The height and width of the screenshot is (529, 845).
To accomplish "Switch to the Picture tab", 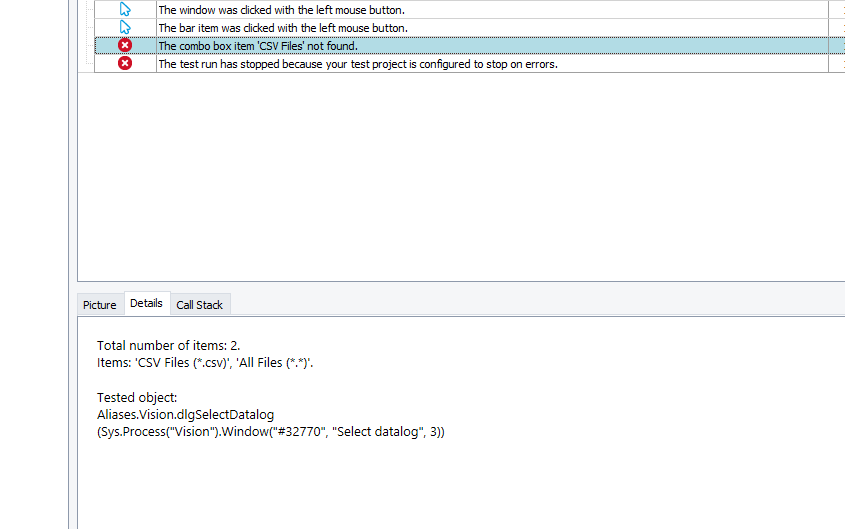I will 100,305.
